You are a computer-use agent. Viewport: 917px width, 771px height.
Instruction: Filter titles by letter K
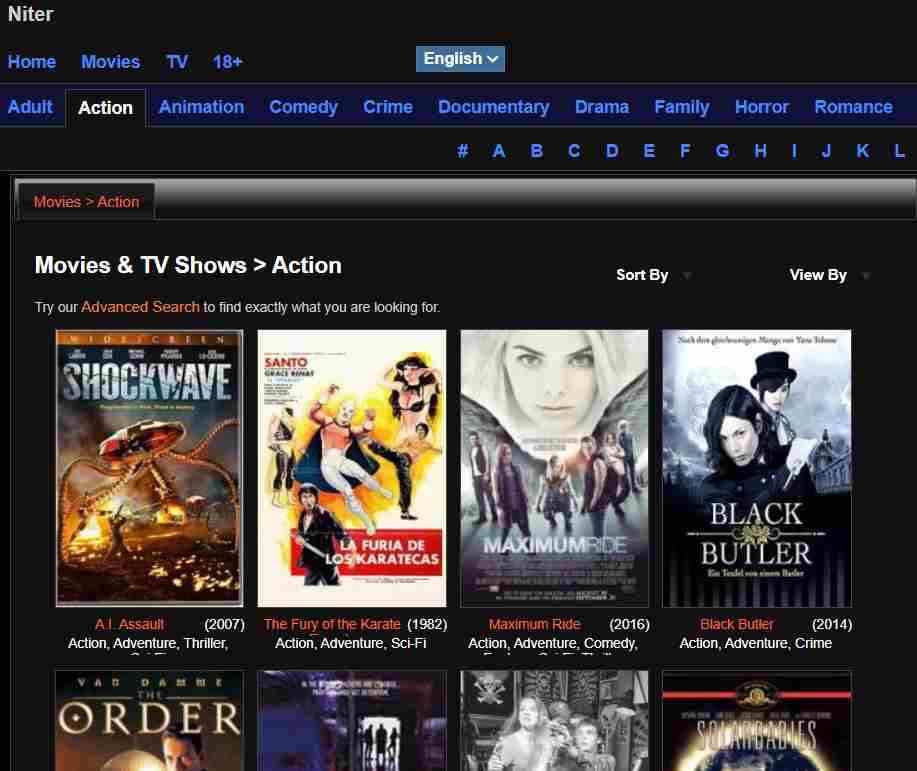863,151
